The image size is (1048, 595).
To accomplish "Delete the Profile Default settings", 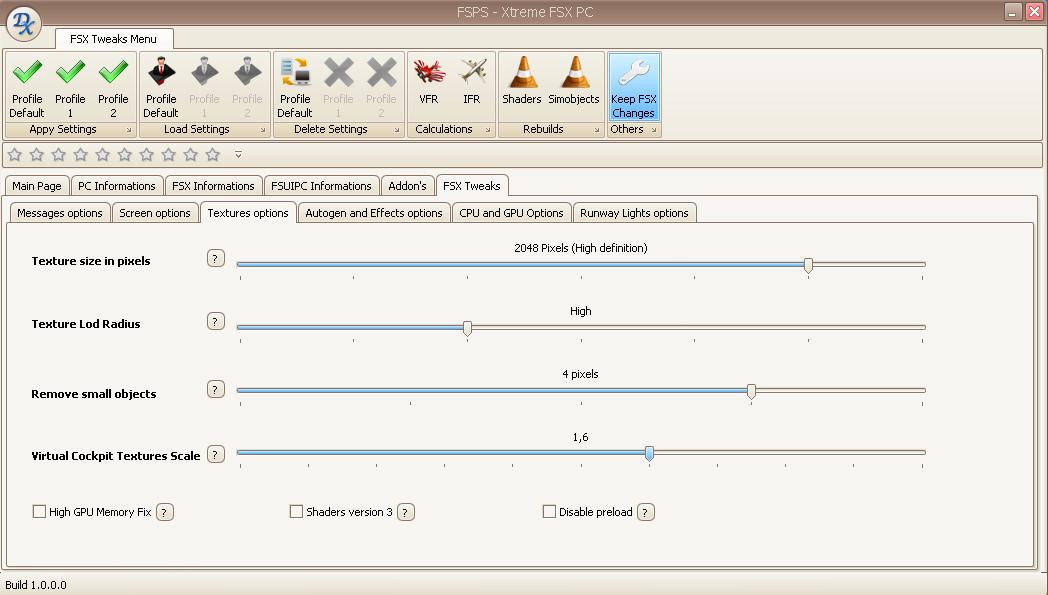I will [295, 88].
